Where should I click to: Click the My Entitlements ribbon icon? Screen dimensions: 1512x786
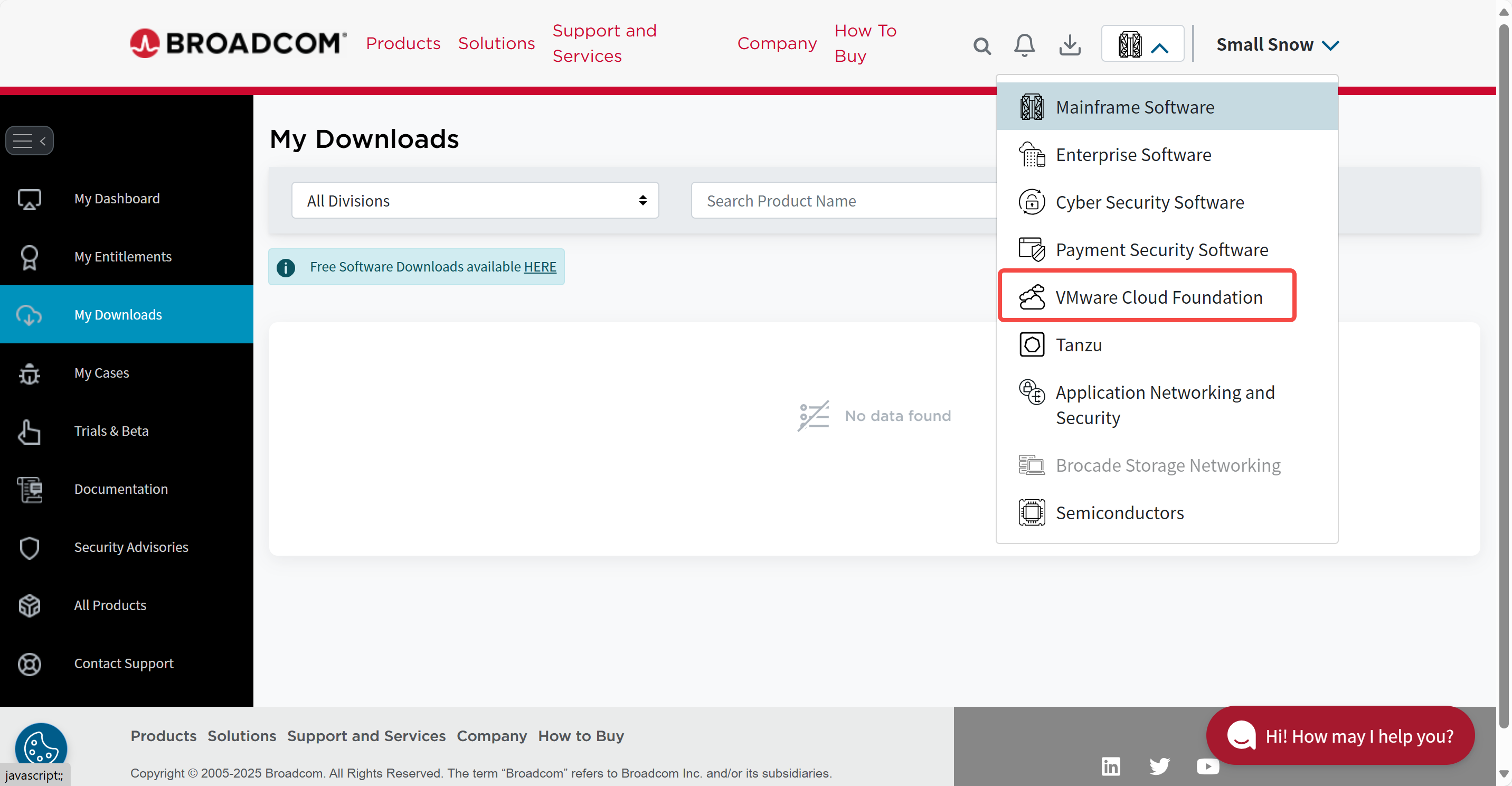[30, 257]
